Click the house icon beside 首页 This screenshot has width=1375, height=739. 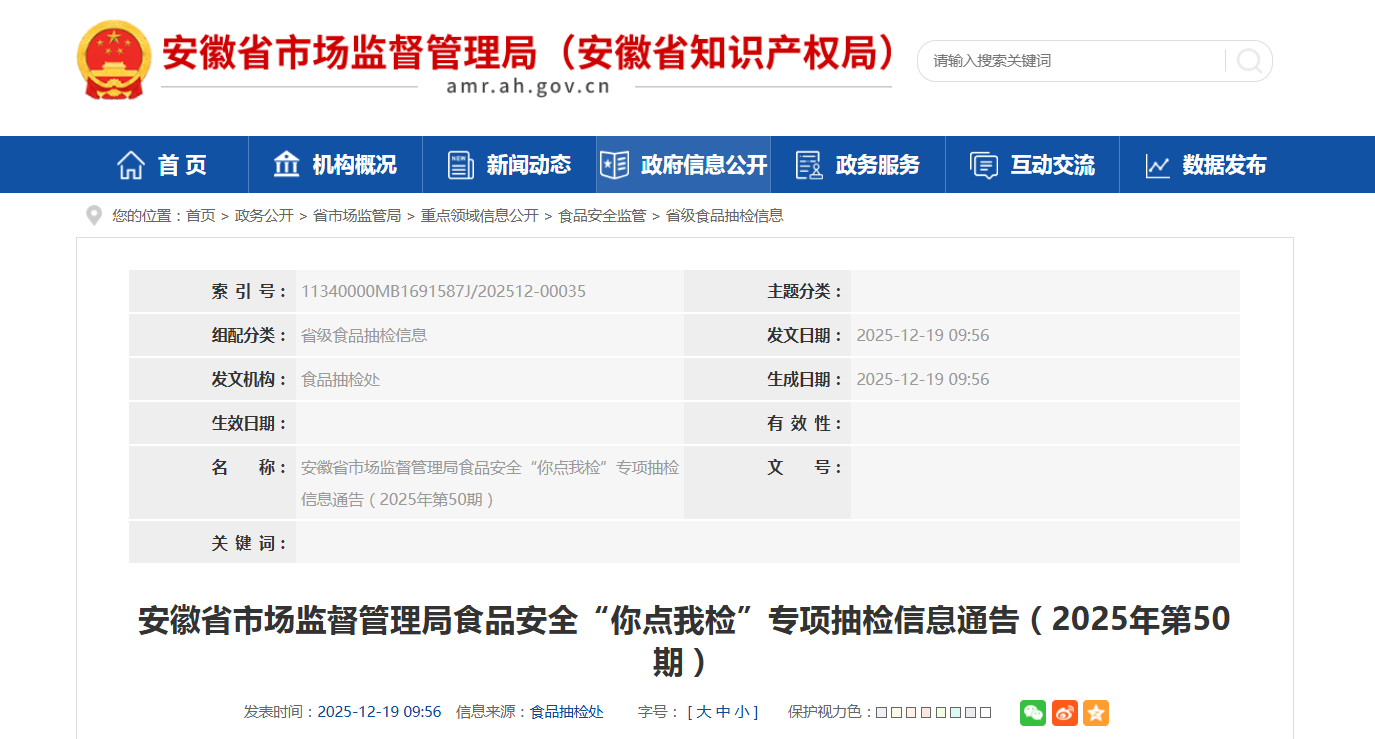pos(131,165)
